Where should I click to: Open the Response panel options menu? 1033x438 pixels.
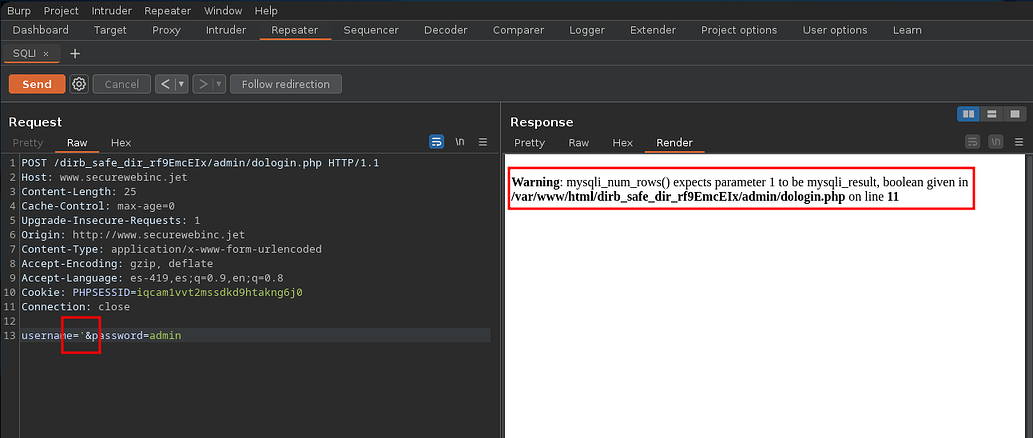pyautogui.click(x=1017, y=142)
